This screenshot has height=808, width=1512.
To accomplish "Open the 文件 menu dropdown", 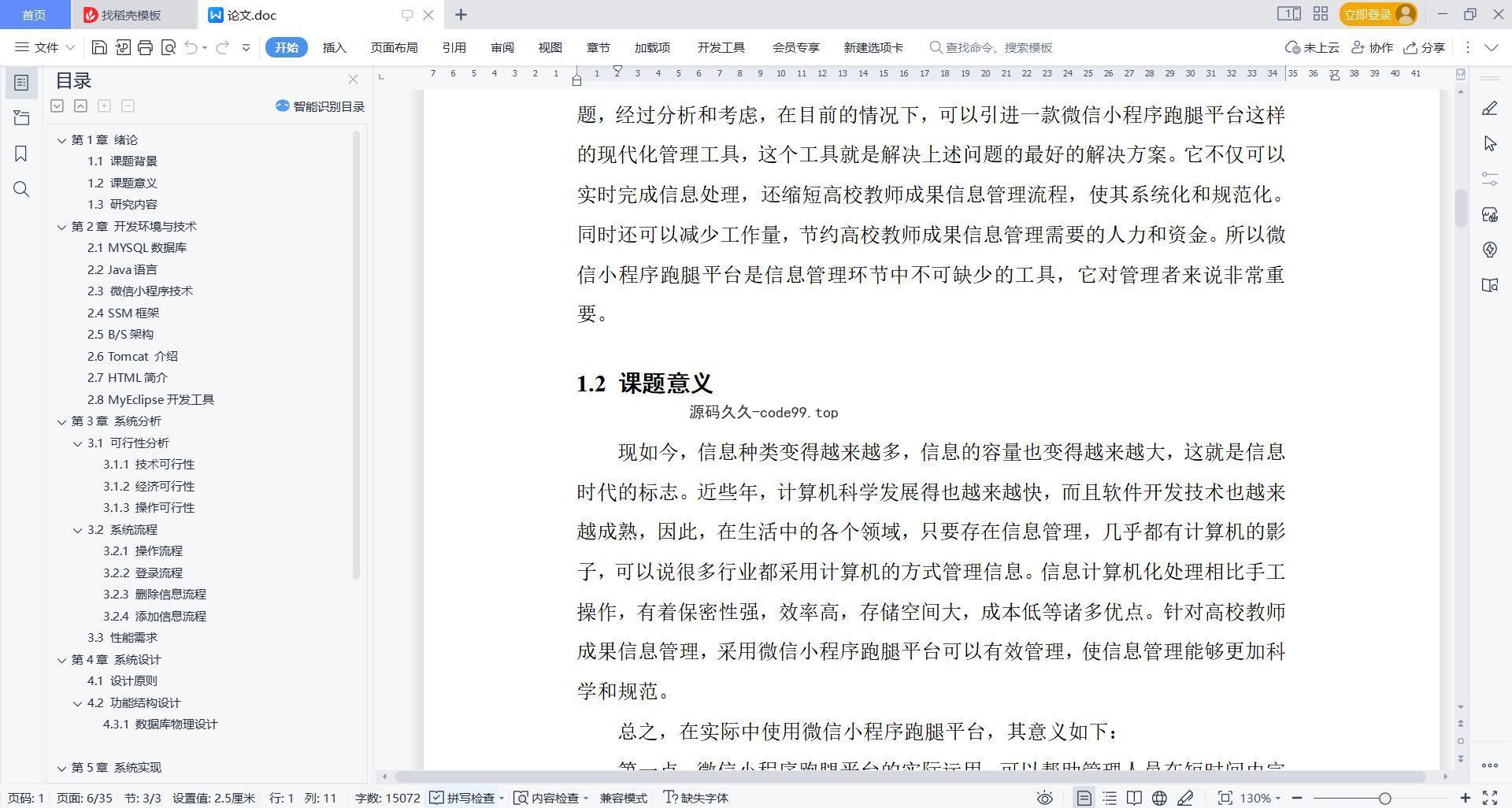I will [x=45, y=47].
